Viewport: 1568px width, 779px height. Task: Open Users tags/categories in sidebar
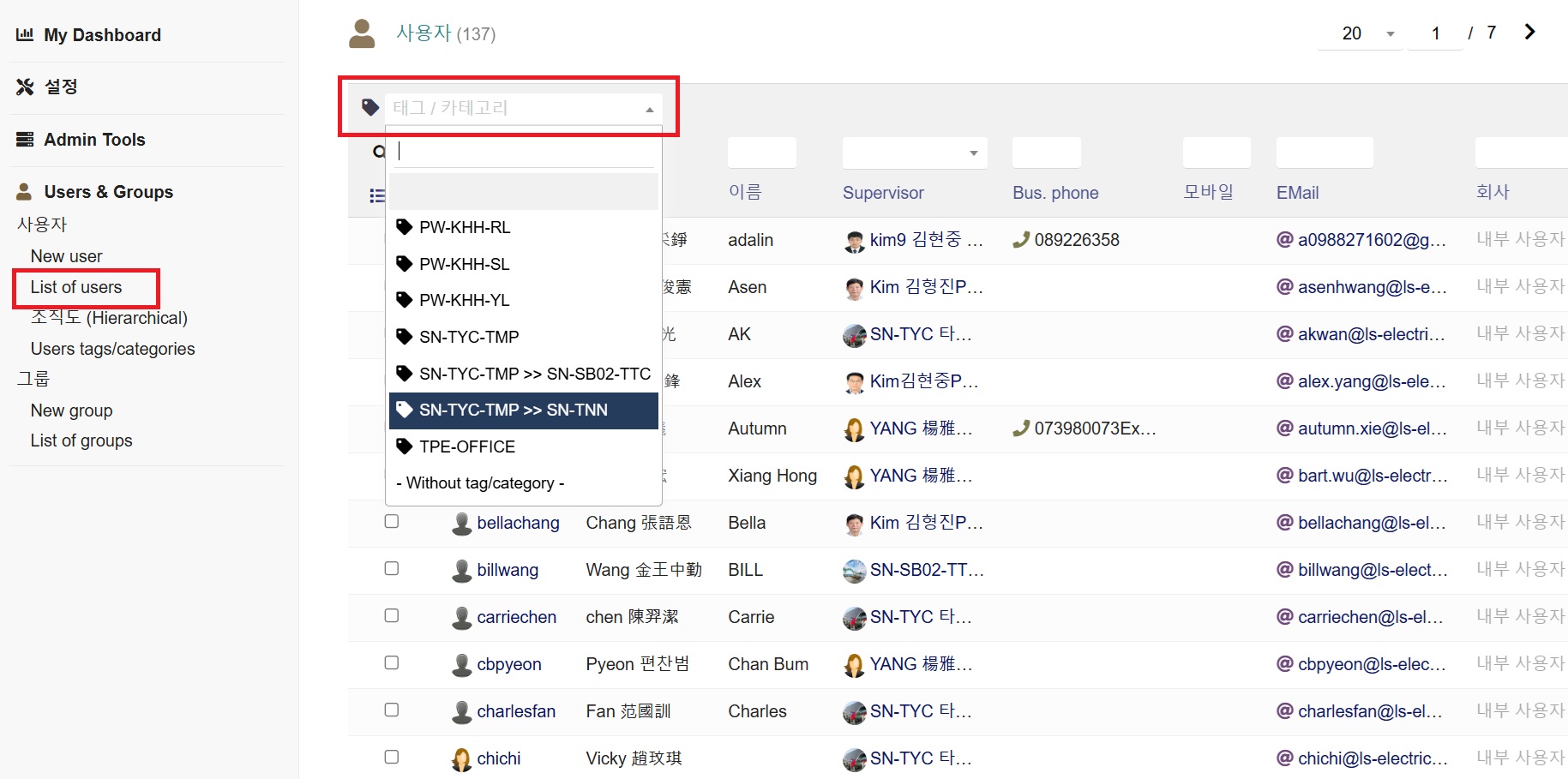(x=112, y=349)
